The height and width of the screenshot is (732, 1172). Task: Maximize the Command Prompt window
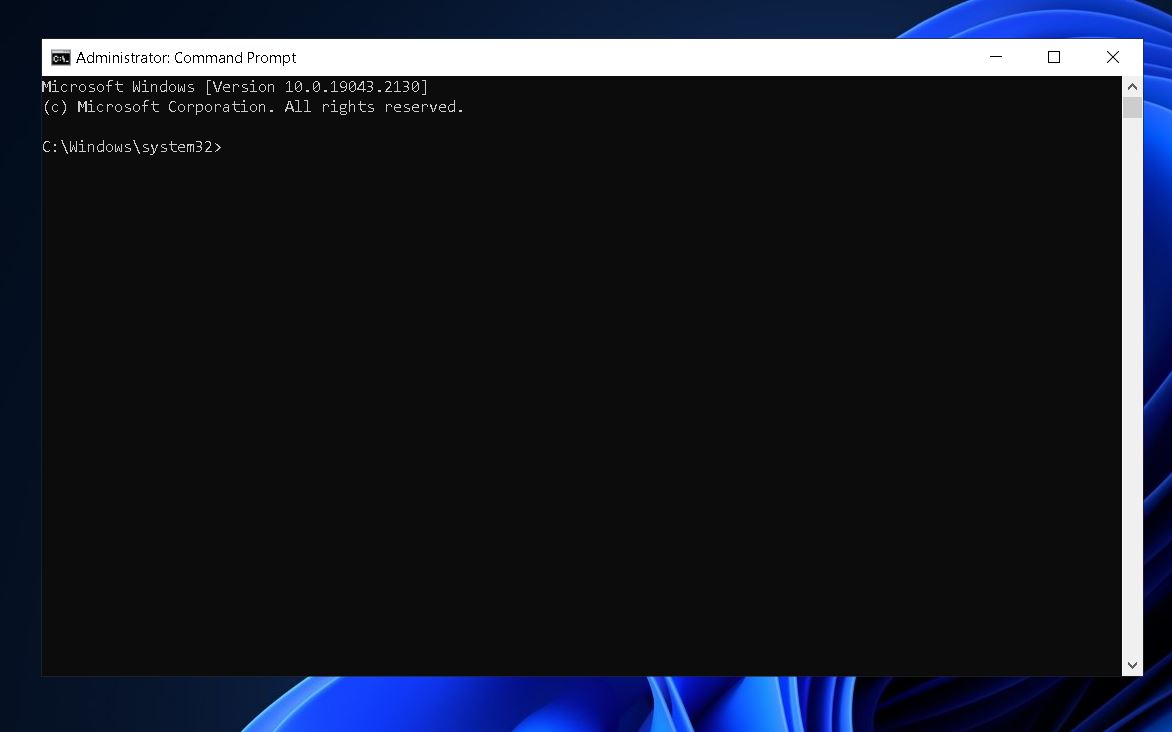coord(1054,58)
